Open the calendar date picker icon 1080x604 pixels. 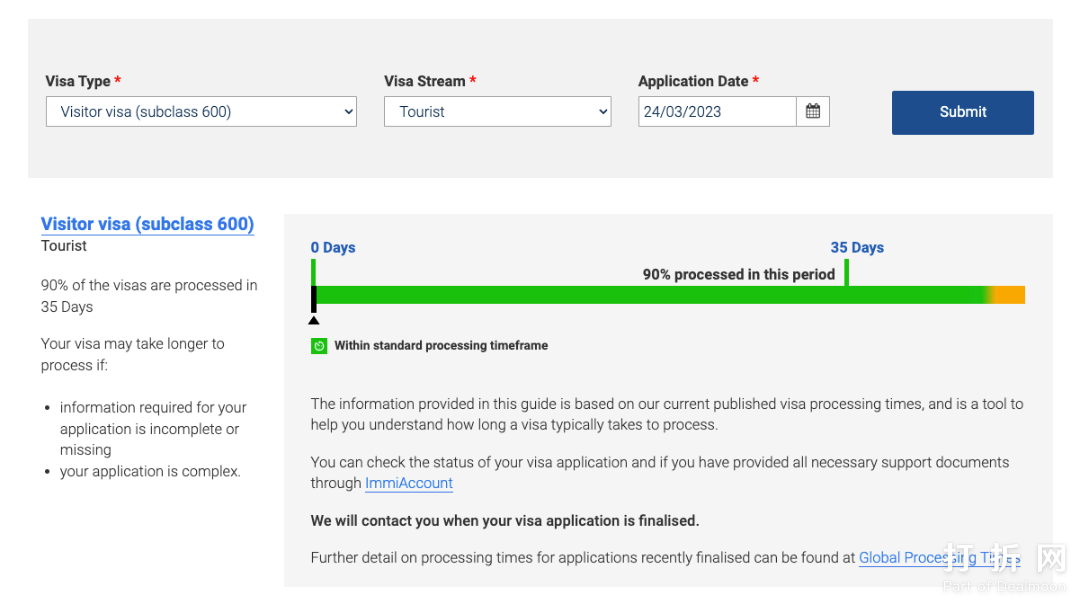click(813, 112)
